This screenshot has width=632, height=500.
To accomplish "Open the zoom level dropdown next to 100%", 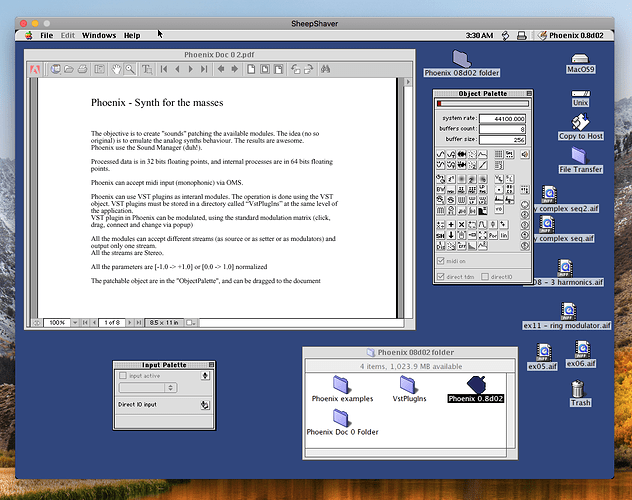I will tap(75, 323).
